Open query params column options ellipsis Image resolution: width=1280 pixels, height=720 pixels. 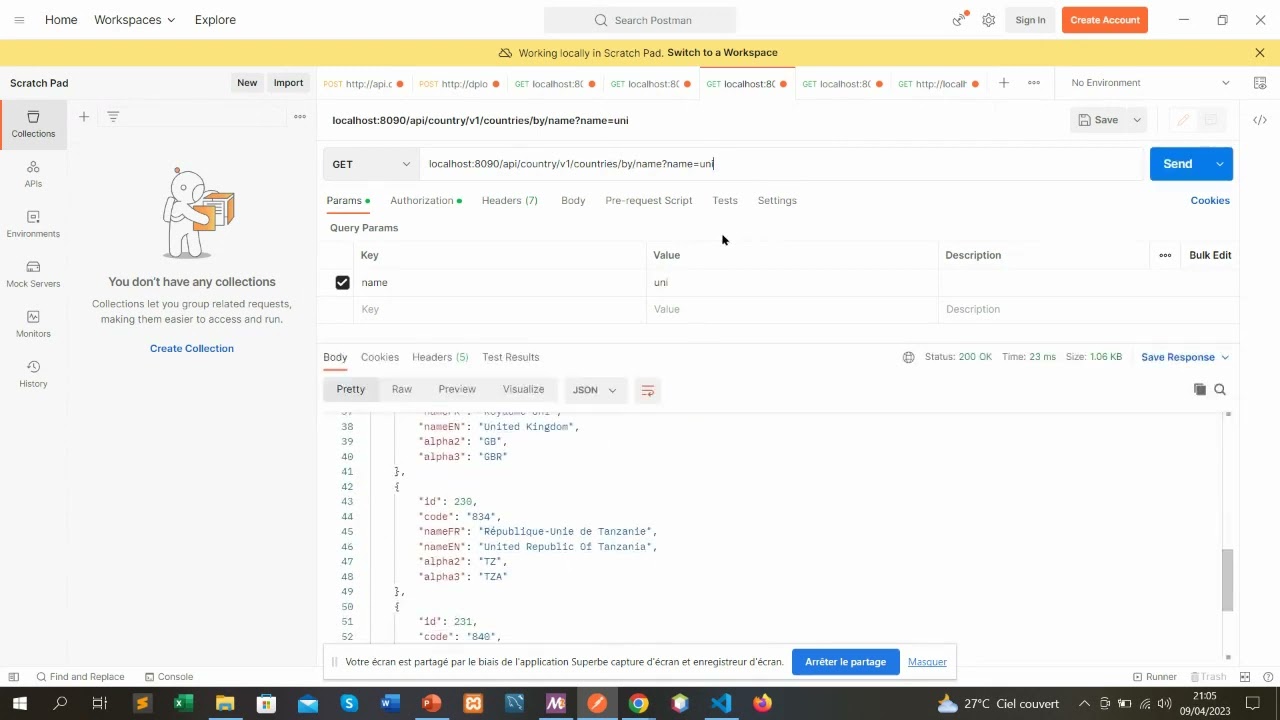pos(1165,255)
